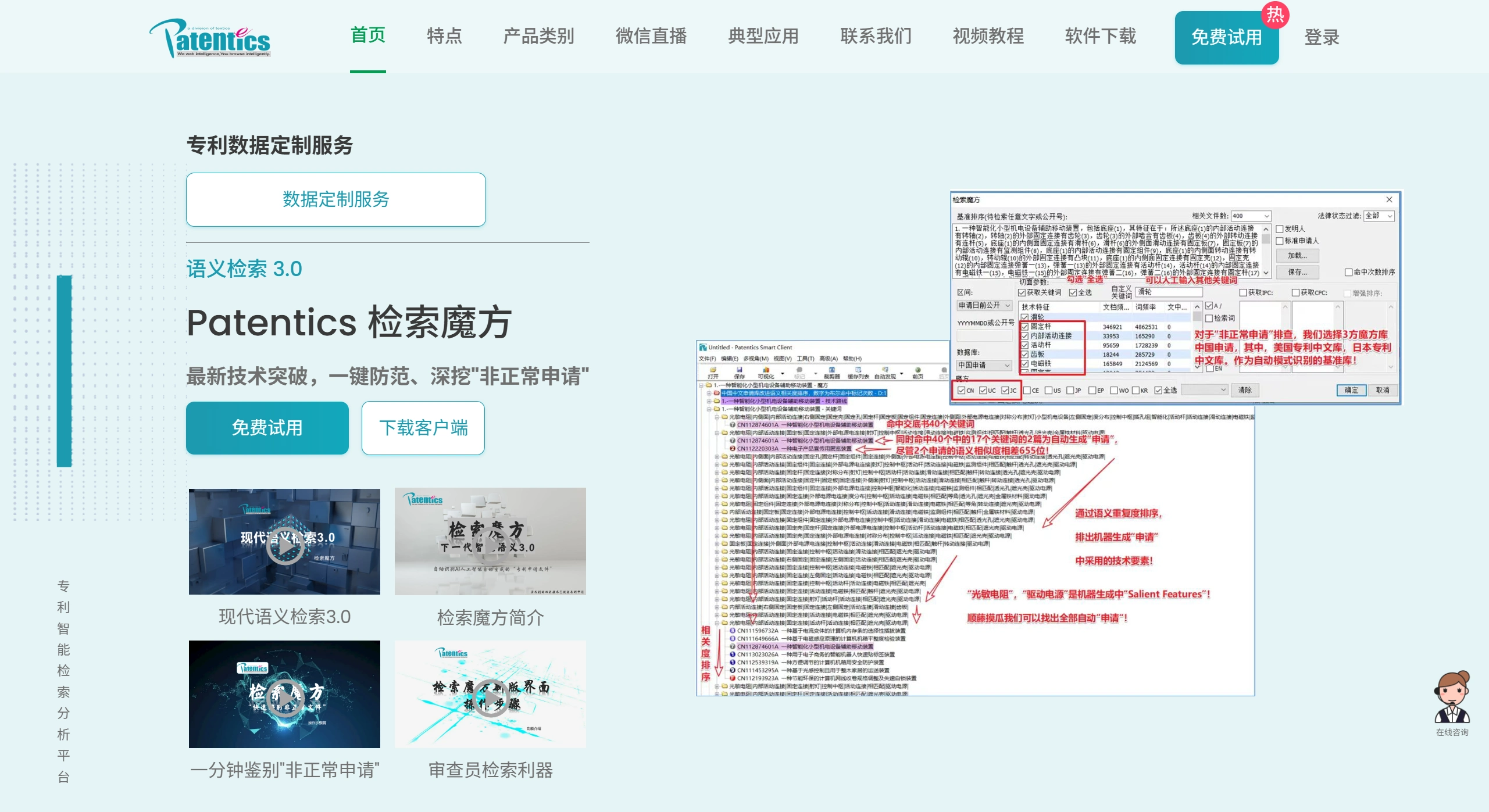Check the WO database checkbox

[x=1114, y=390]
